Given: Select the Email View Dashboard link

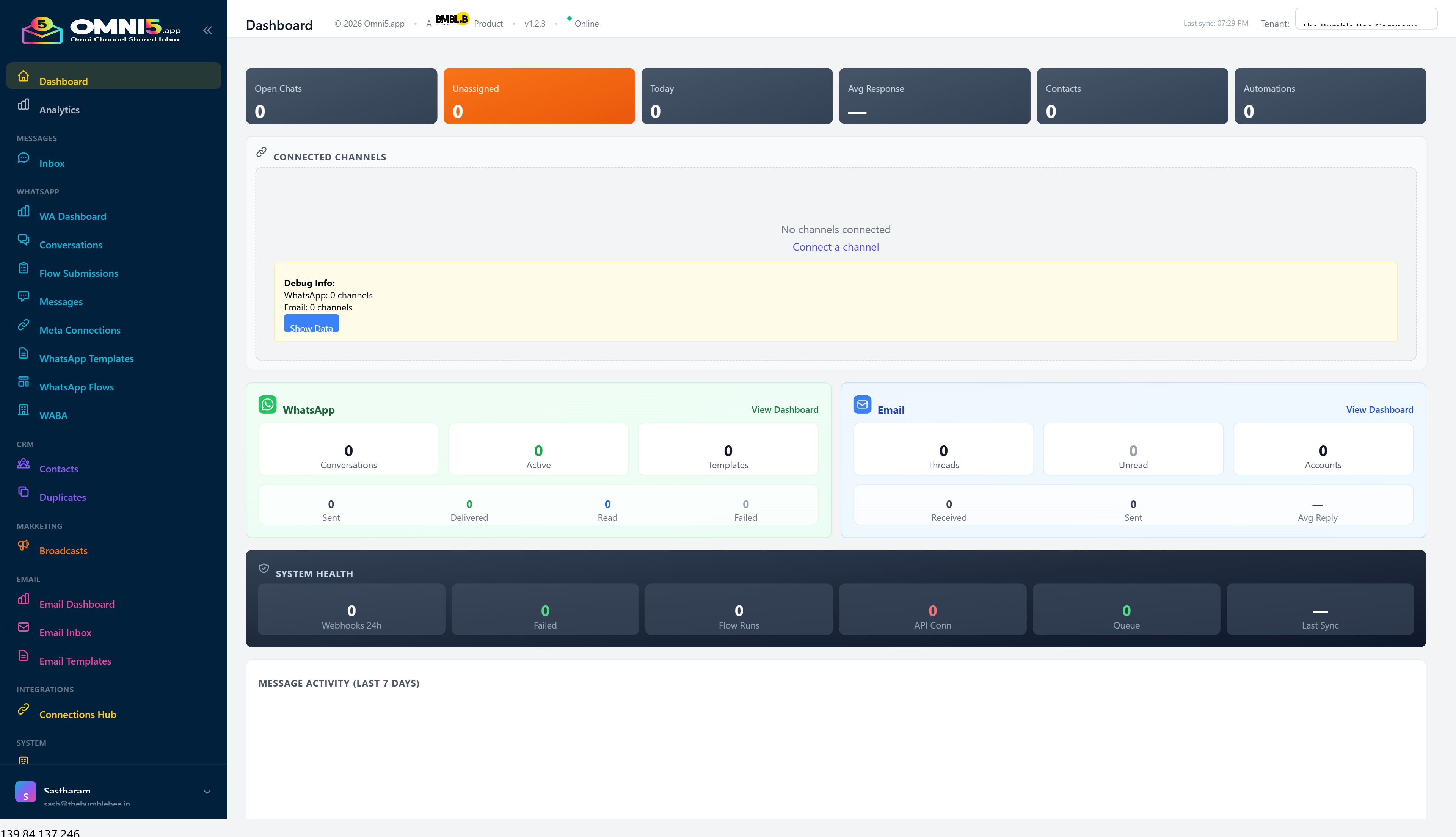Looking at the screenshot, I should [1379, 409].
